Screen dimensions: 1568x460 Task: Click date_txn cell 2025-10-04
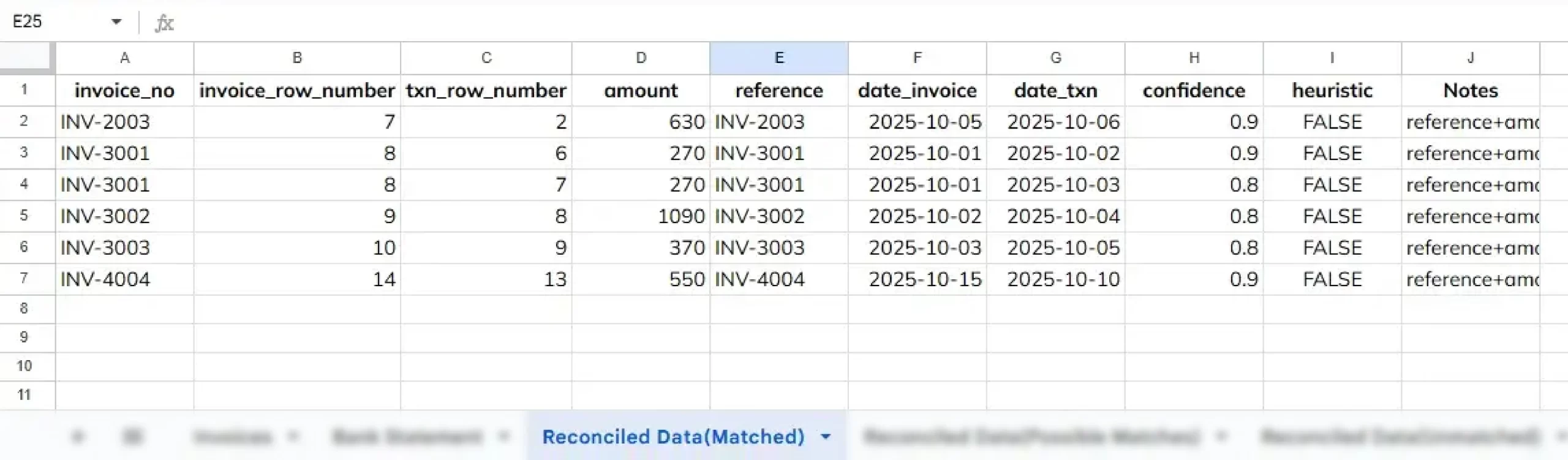[1056, 216]
